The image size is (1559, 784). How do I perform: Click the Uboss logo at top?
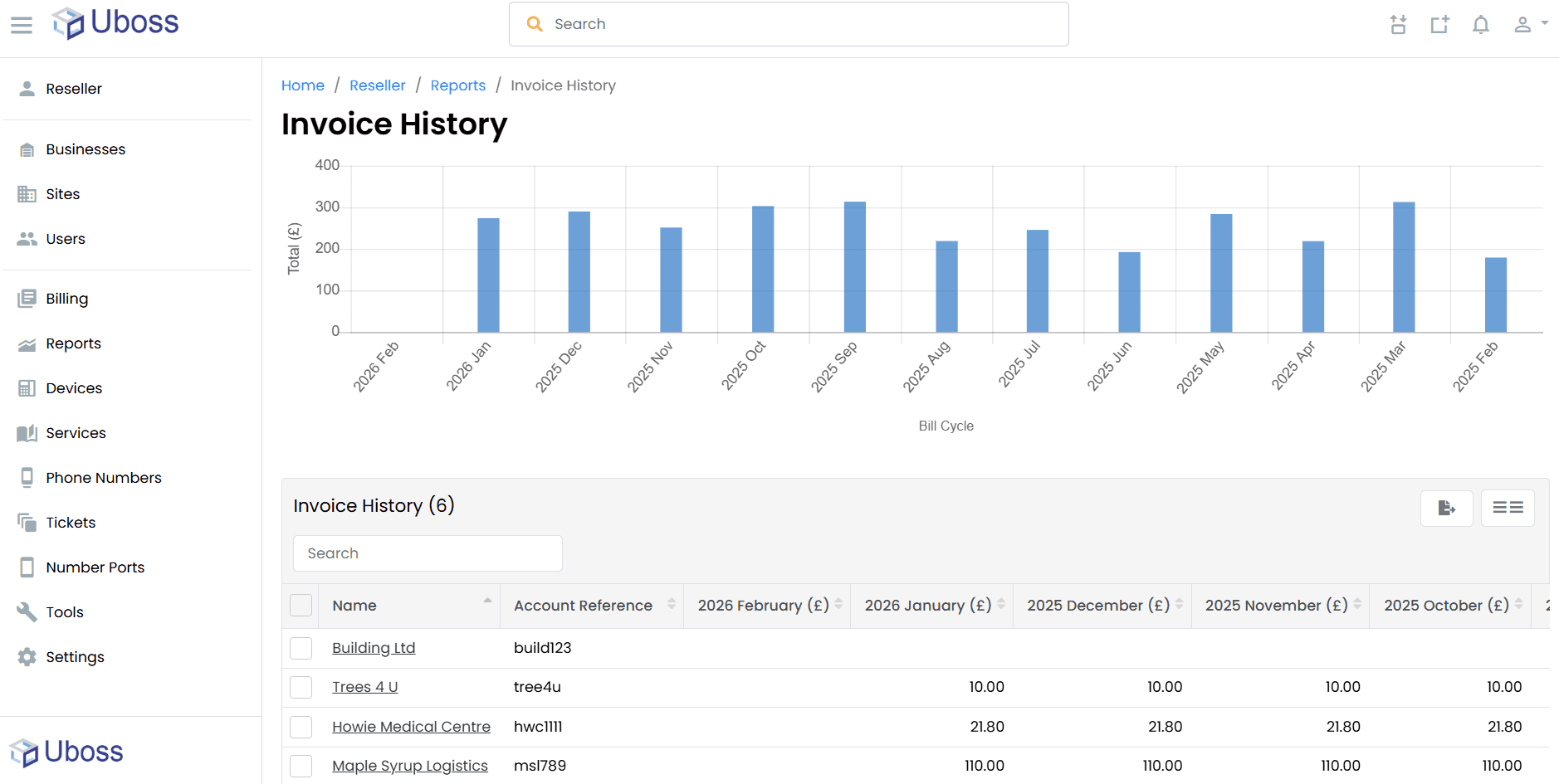point(115,23)
